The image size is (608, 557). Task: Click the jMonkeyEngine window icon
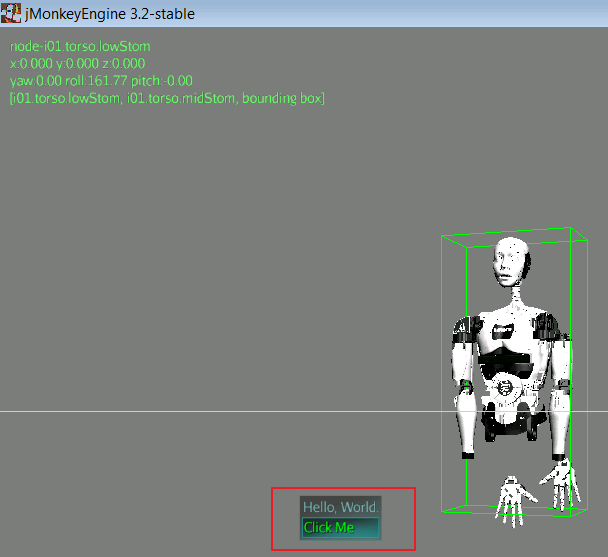click(11, 13)
